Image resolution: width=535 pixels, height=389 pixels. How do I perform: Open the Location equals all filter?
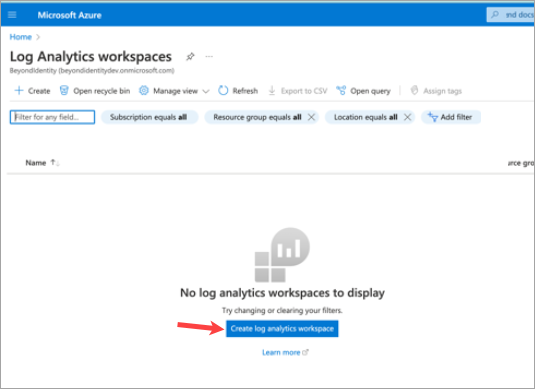[366, 117]
